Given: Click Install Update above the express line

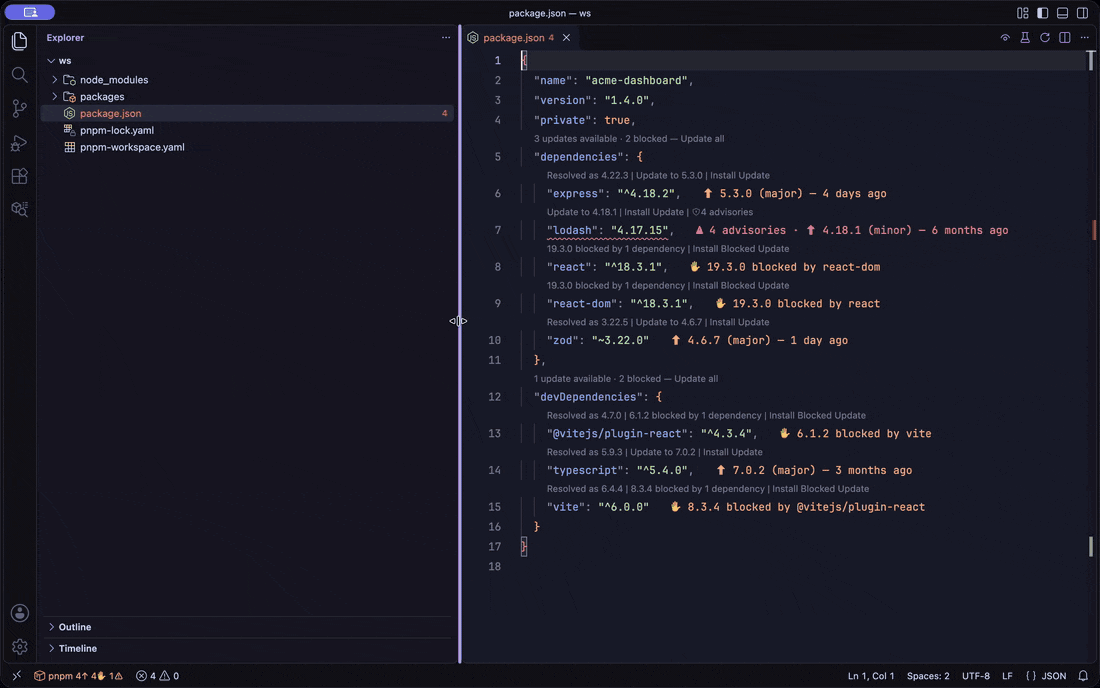Looking at the screenshot, I should coord(739,175).
